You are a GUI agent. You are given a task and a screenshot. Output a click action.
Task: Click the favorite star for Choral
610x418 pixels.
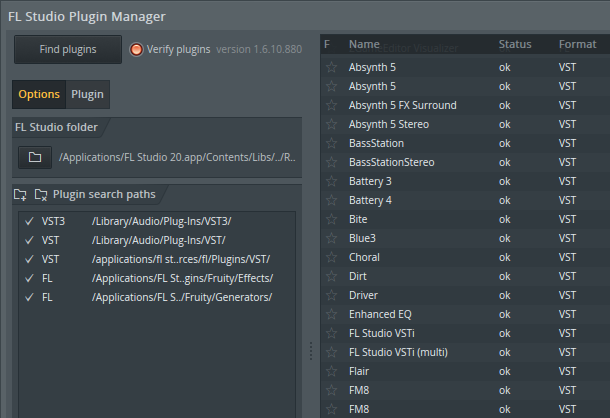click(x=331, y=258)
